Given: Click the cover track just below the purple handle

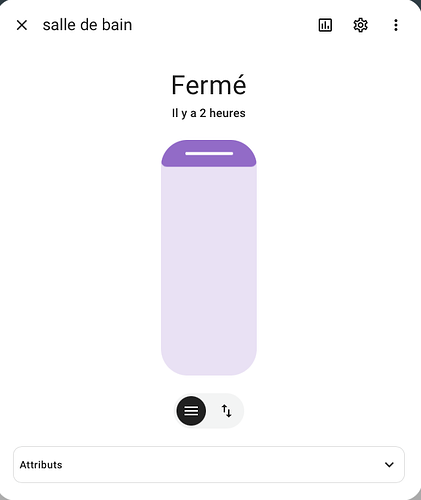Looking at the screenshot, I should click(x=209, y=177).
